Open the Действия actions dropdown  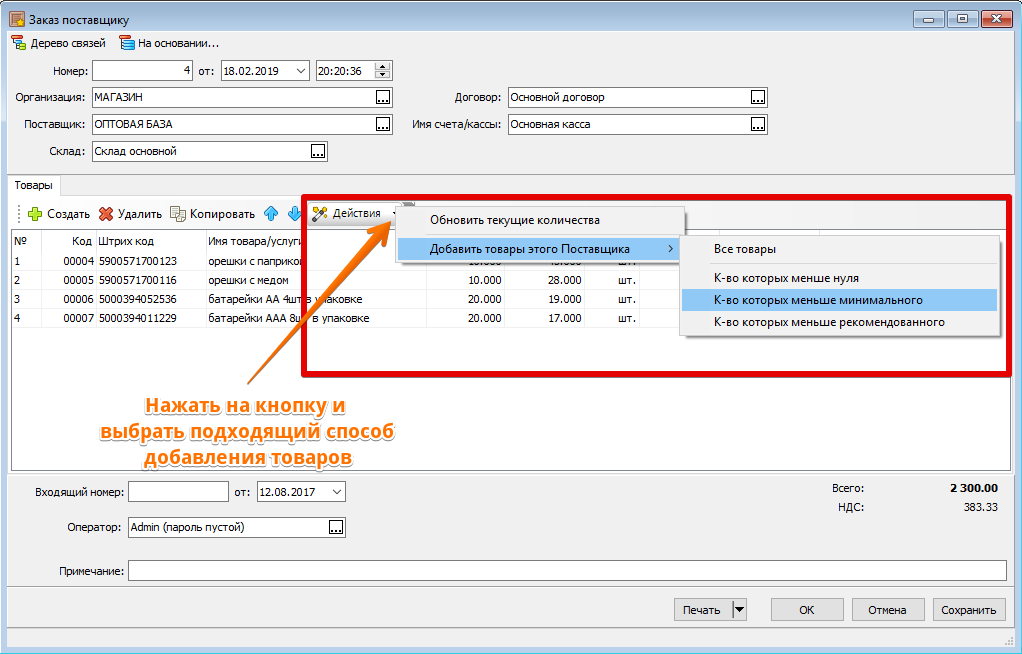click(355, 213)
